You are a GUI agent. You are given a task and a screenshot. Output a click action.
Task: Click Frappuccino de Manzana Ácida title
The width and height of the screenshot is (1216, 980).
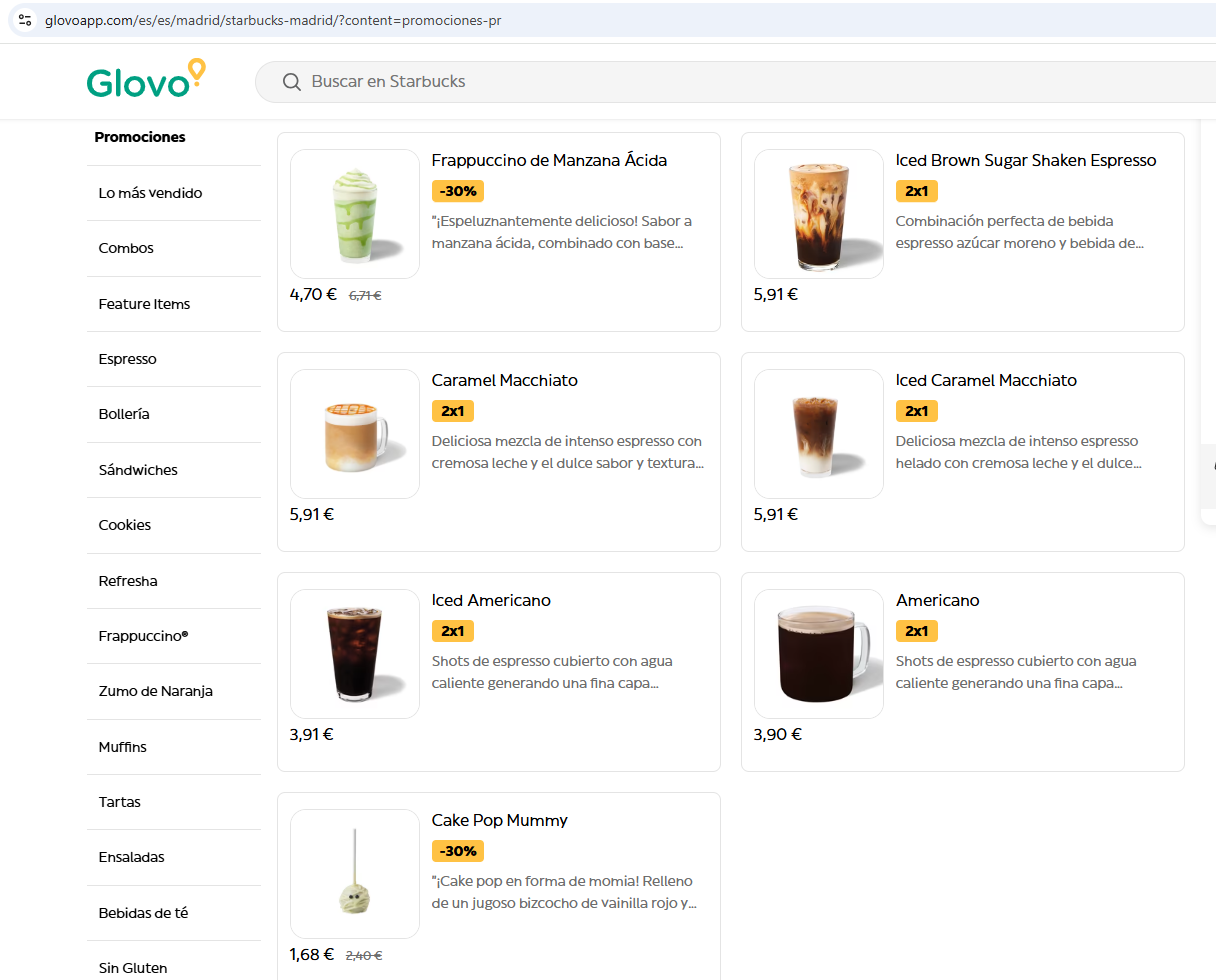(549, 160)
